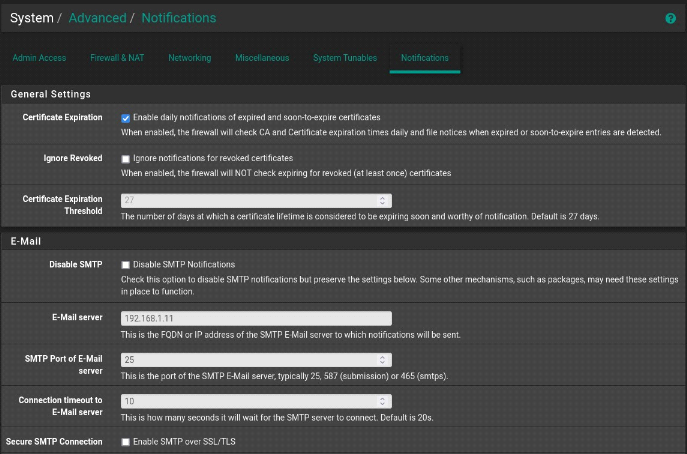Click the active Notifications tab
The image size is (687, 454).
(425, 58)
